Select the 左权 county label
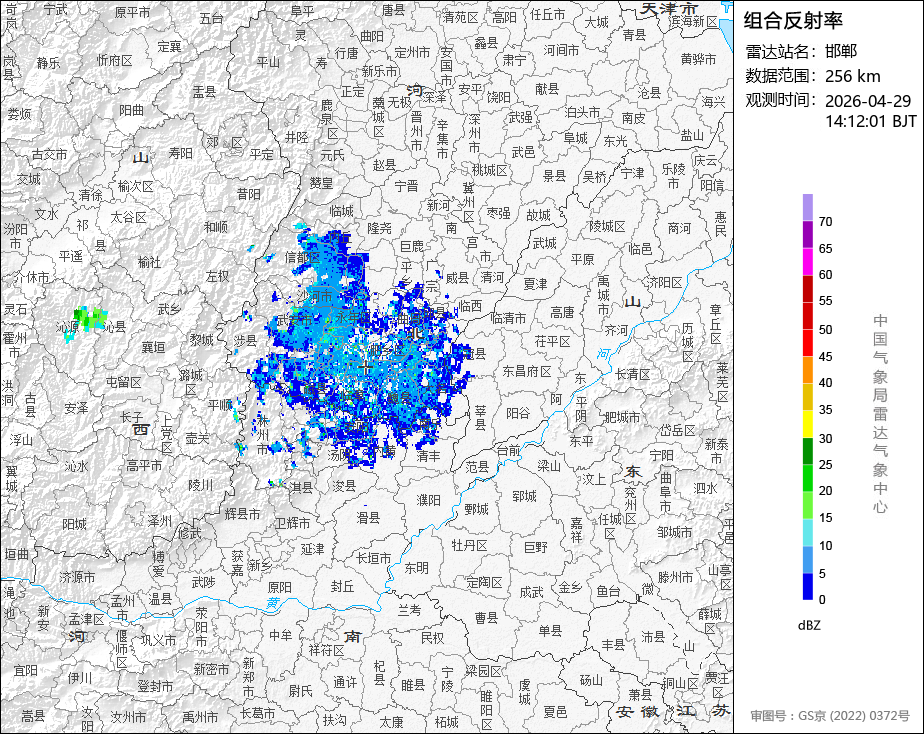 click(x=217, y=276)
